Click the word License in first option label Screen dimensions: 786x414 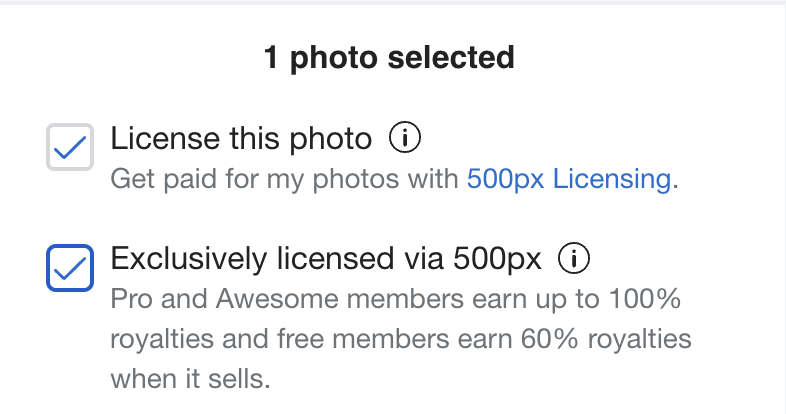(165, 138)
